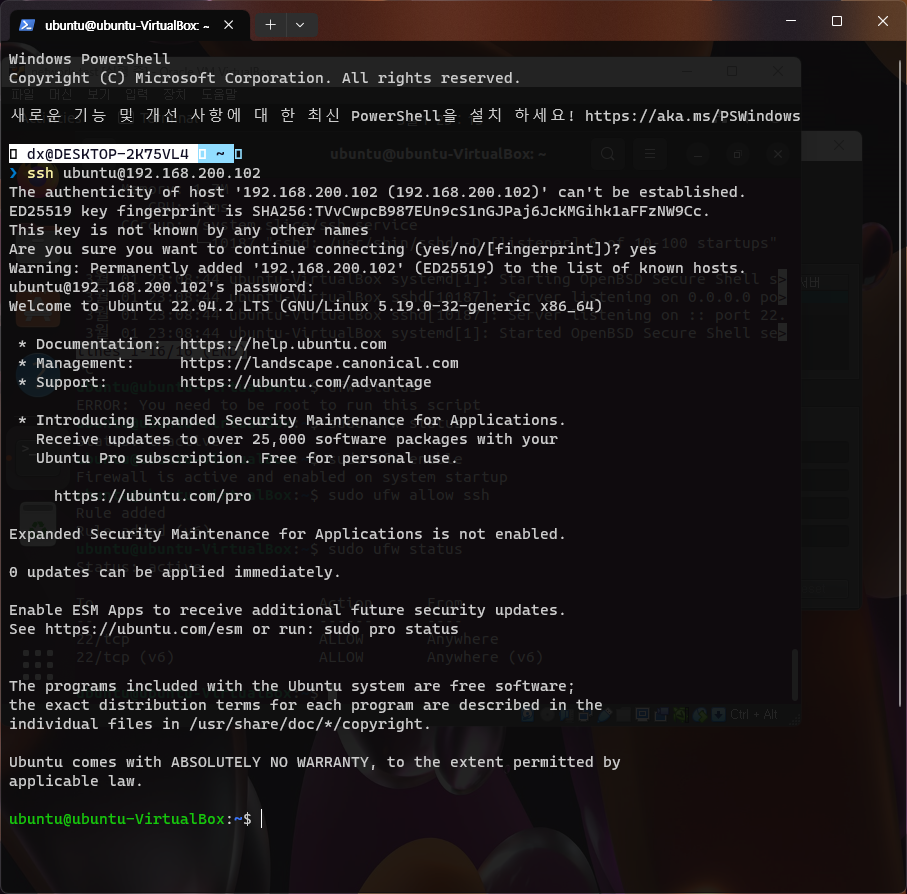Open the https://landscape.canonical.com link
907x894 pixels.
[319, 363]
